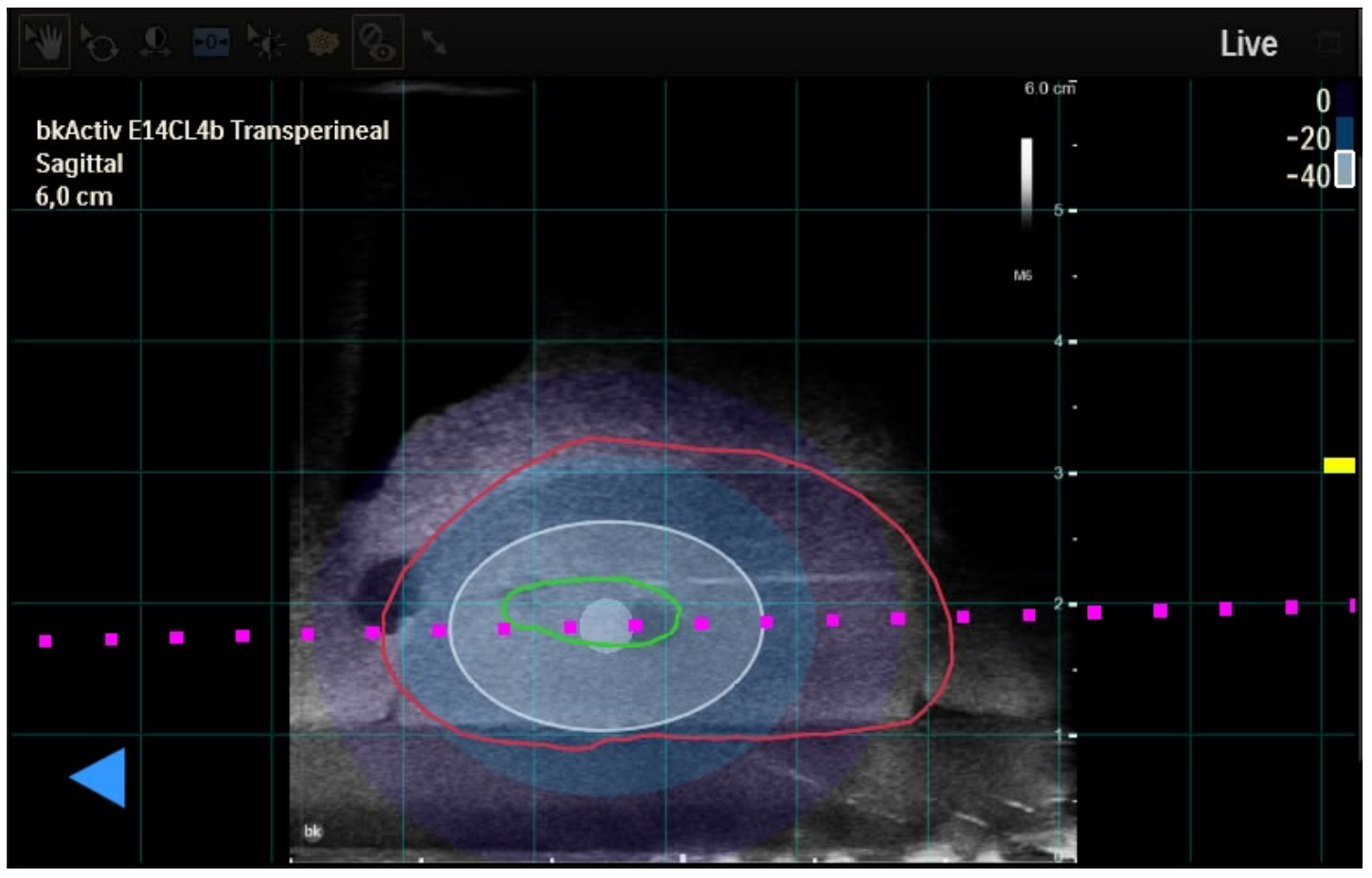Click the light circle at the probe tip
The width and height of the screenshot is (1372, 878).
point(606,623)
